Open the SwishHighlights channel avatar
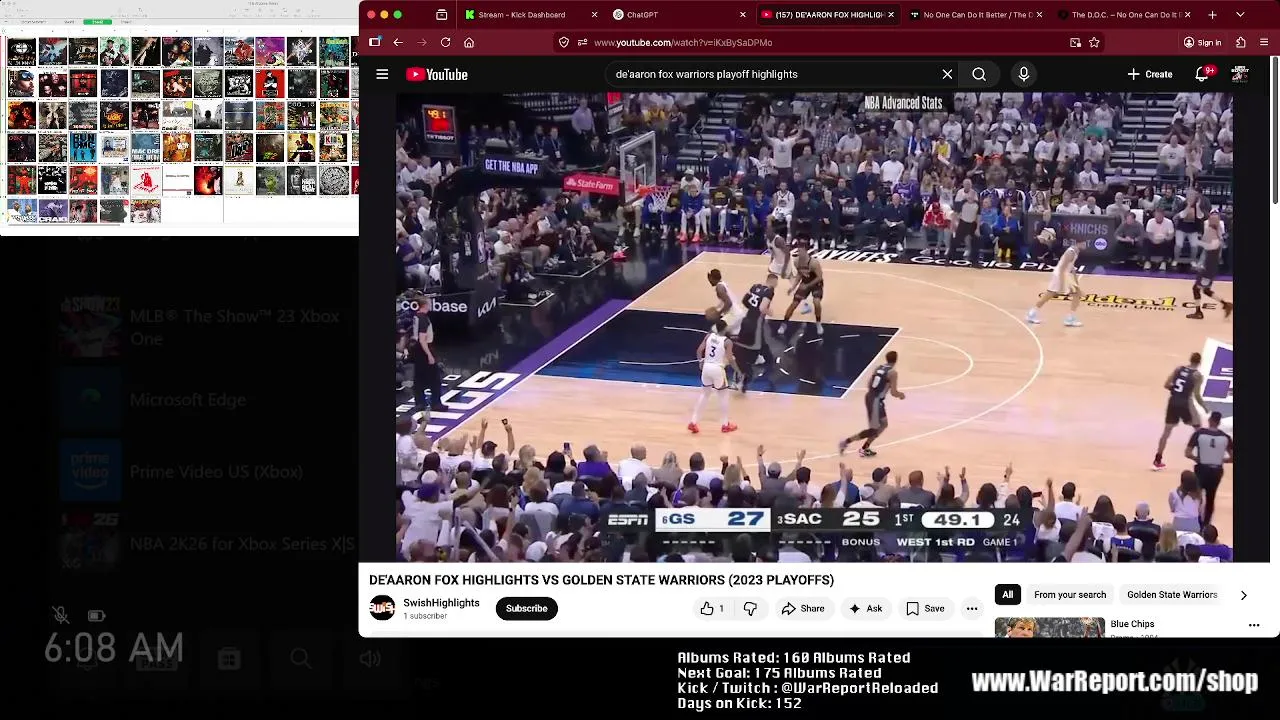Screen dimensions: 1280x720 click(382, 608)
